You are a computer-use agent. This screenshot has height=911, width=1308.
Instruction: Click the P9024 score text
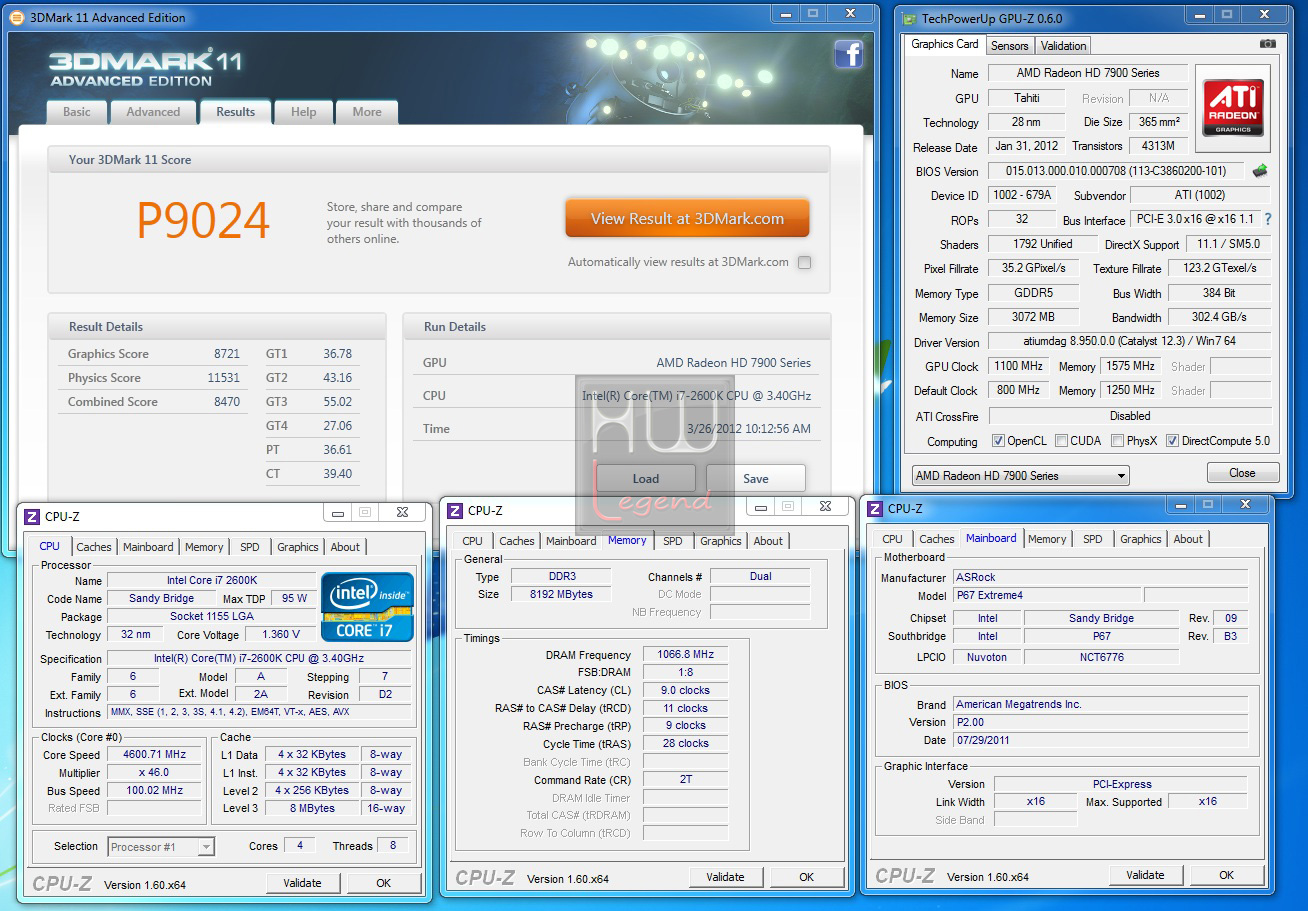point(203,220)
